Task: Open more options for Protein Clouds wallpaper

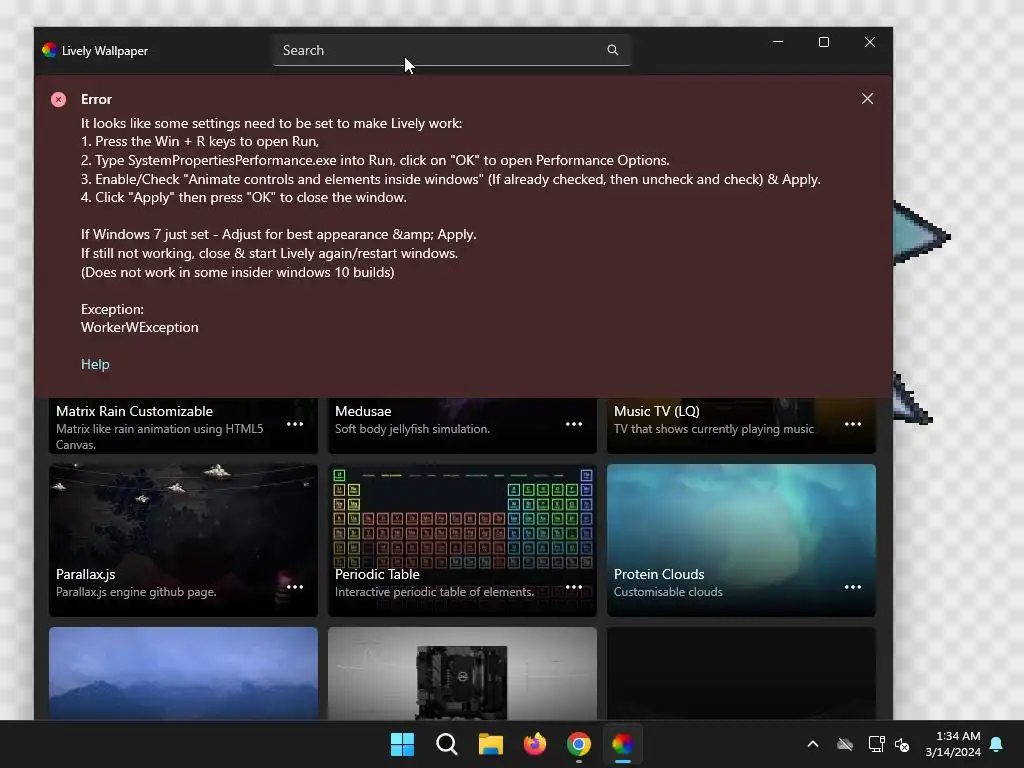Action: (x=853, y=586)
